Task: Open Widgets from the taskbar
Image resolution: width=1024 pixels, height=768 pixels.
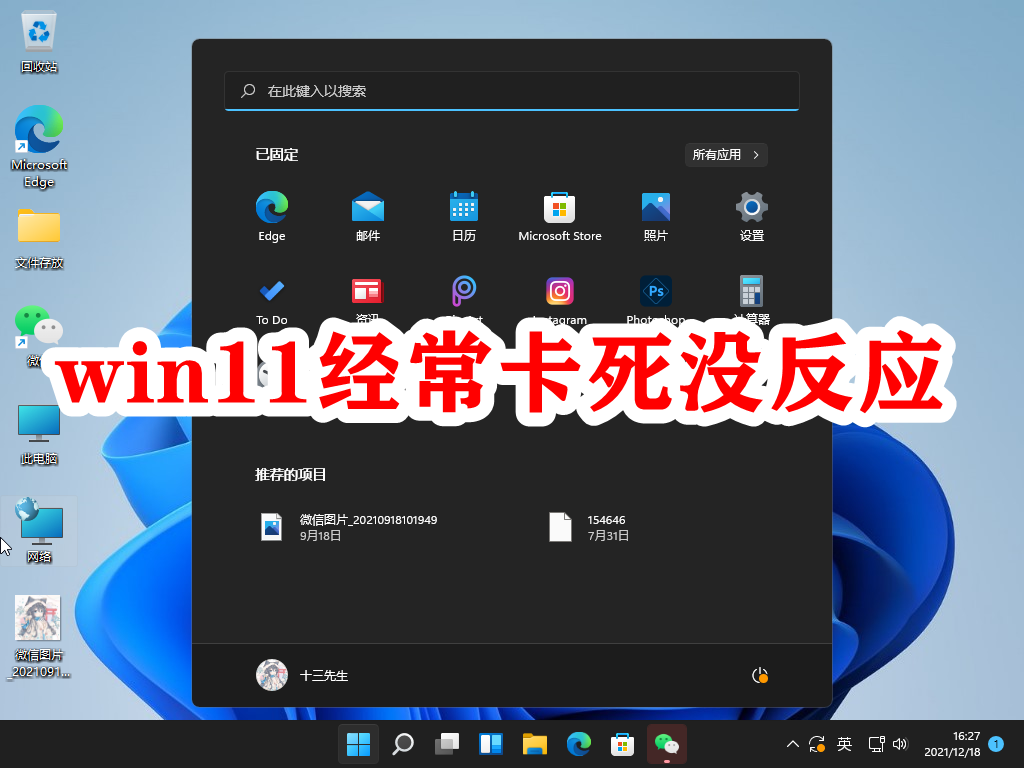Action: (x=490, y=744)
